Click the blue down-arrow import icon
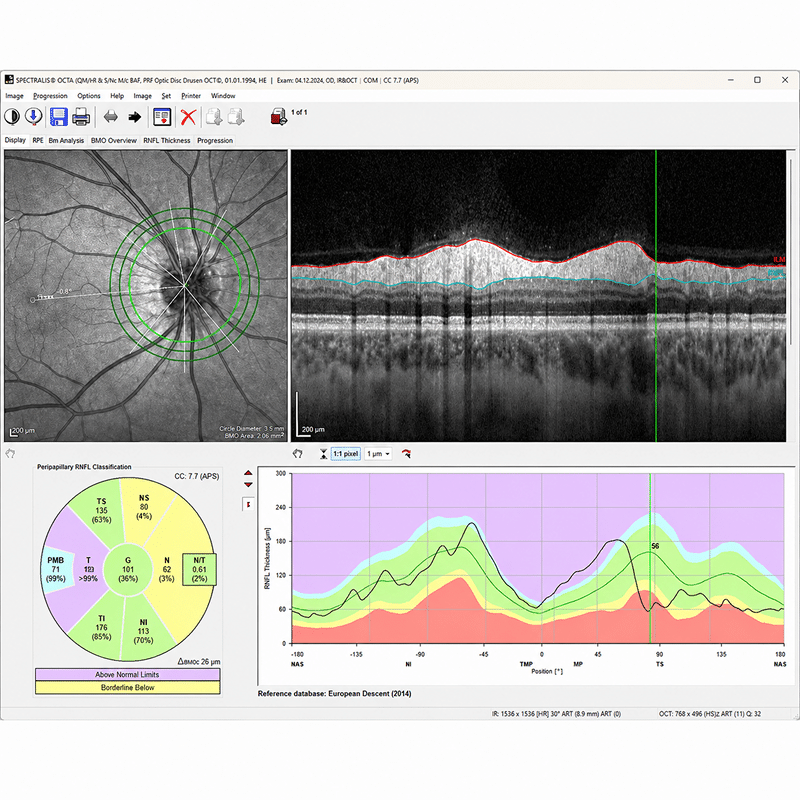800x800 pixels. tap(34, 117)
